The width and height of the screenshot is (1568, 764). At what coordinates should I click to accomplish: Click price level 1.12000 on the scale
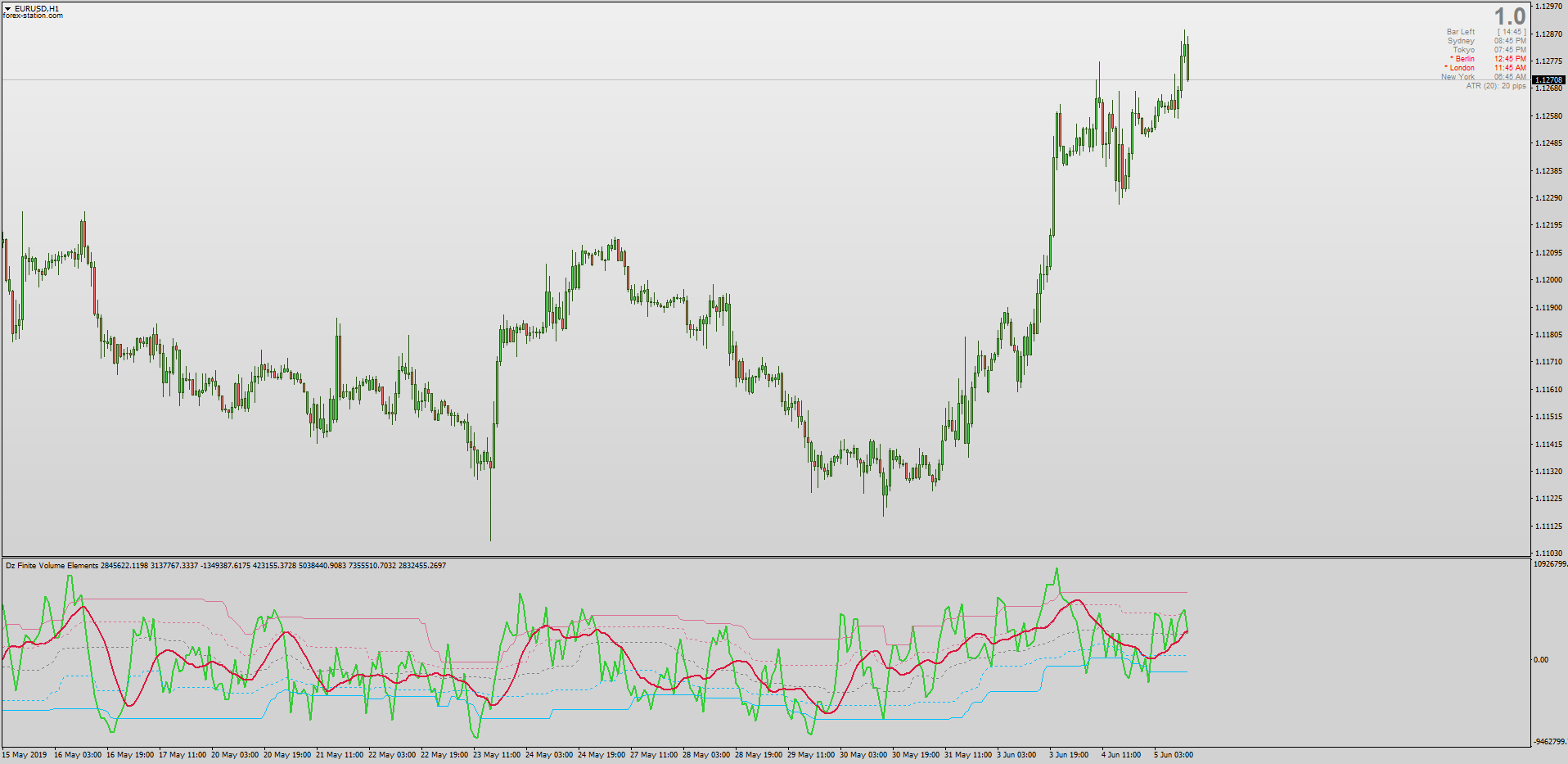1549,280
